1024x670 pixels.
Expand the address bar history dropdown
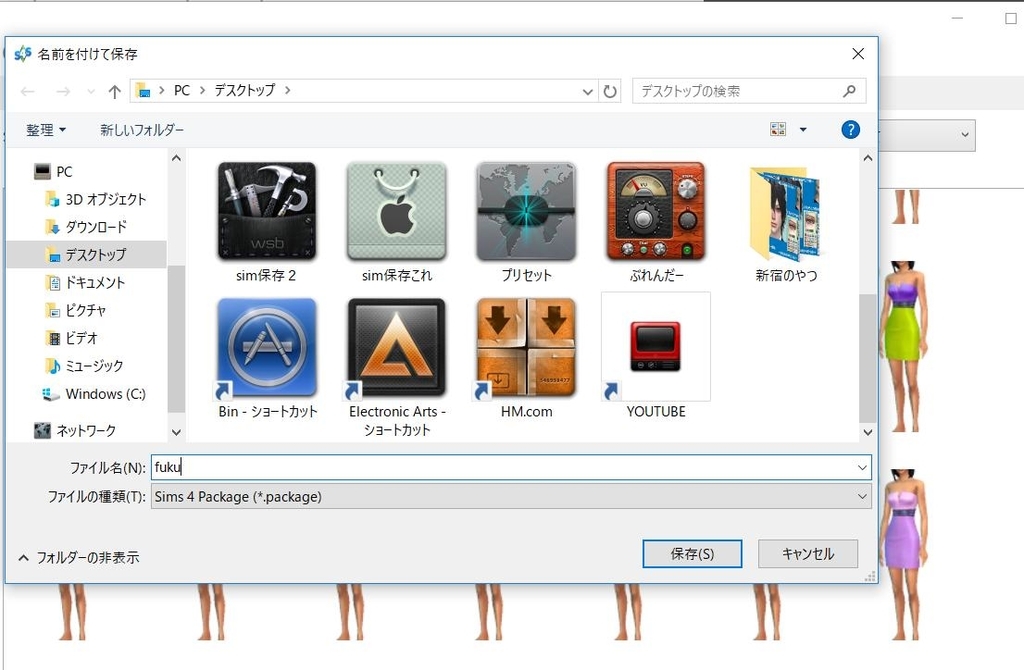[x=588, y=91]
